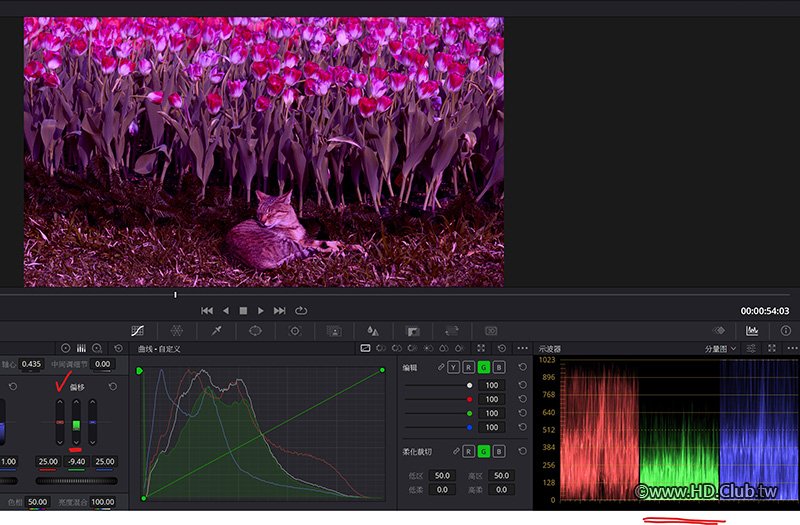Click the Offset green value field -9.40
Screen dimensions: 800x525
[x=76, y=462]
